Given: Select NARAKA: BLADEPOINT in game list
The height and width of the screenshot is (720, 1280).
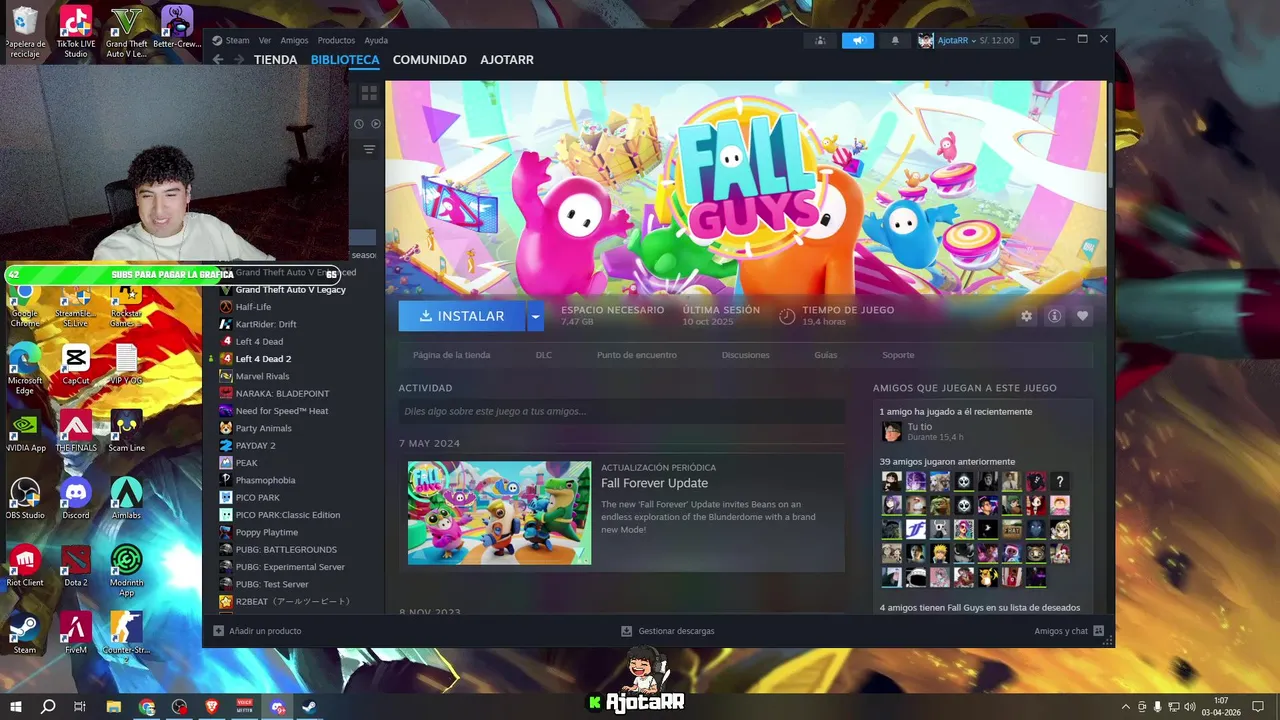Looking at the screenshot, I should 282,394.
